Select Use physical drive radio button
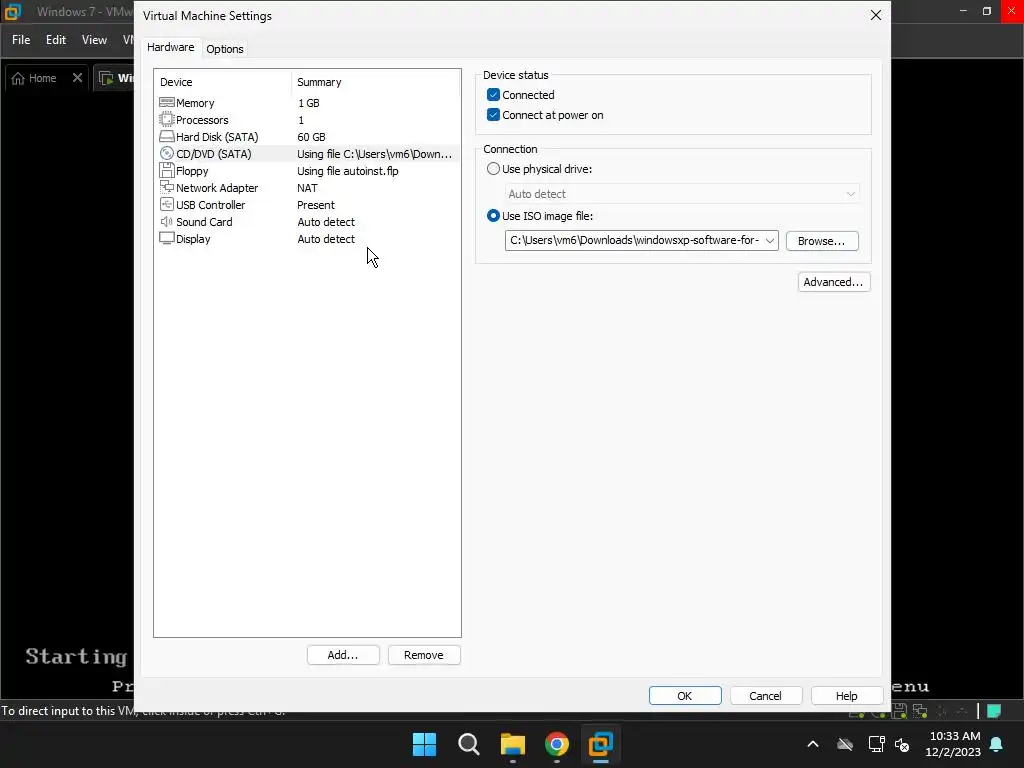 coord(493,168)
